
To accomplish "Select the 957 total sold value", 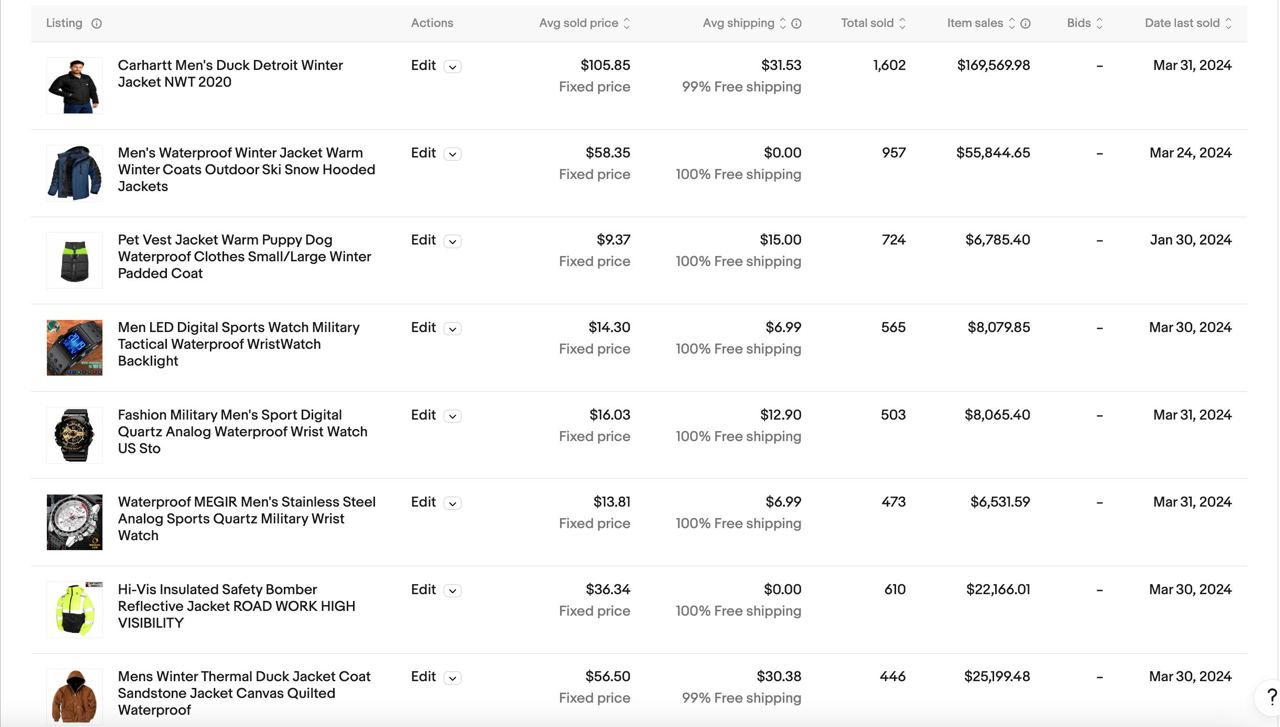I will pyautogui.click(x=894, y=153).
